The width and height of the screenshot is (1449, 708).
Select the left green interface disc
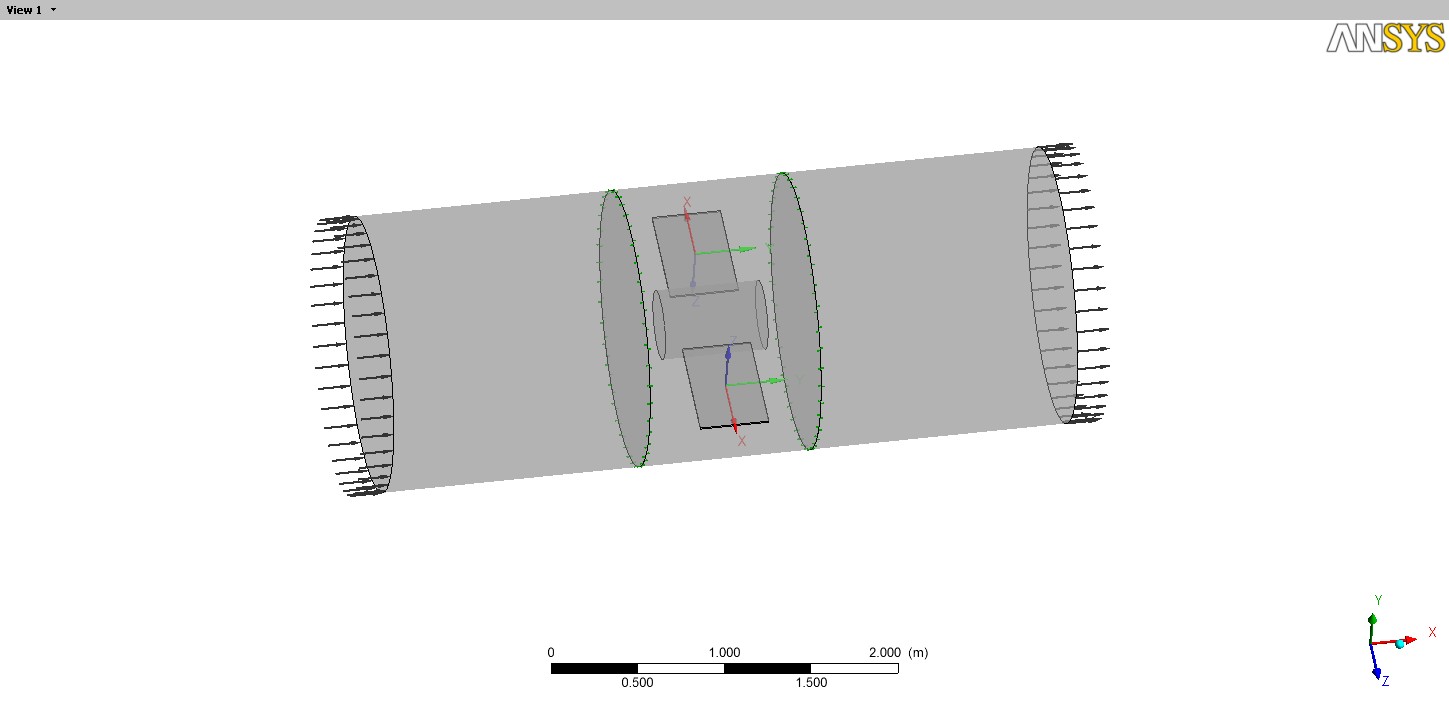[x=622, y=330]
